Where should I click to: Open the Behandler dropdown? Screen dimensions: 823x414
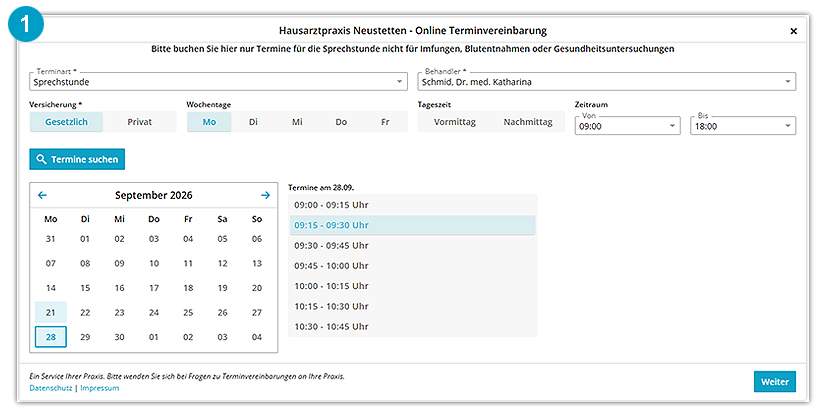pyautogui.click(x=607, y=81)
